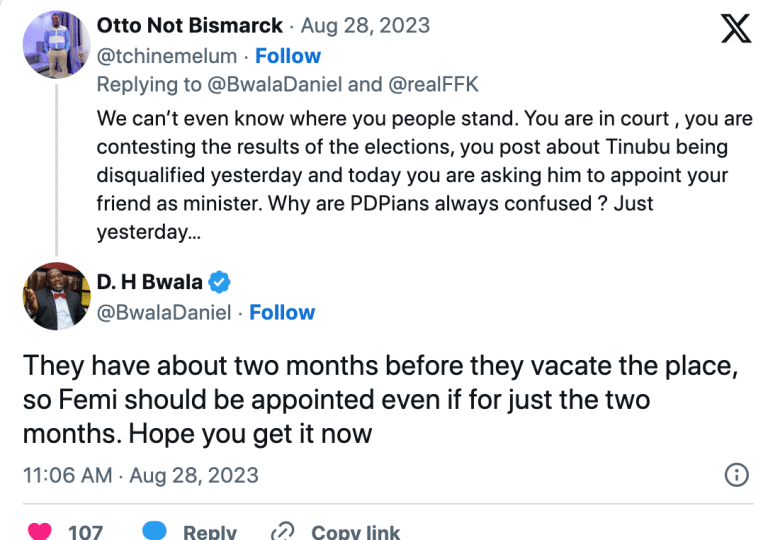Open Otto Not Bismarck's profile picture

point(56,45)
